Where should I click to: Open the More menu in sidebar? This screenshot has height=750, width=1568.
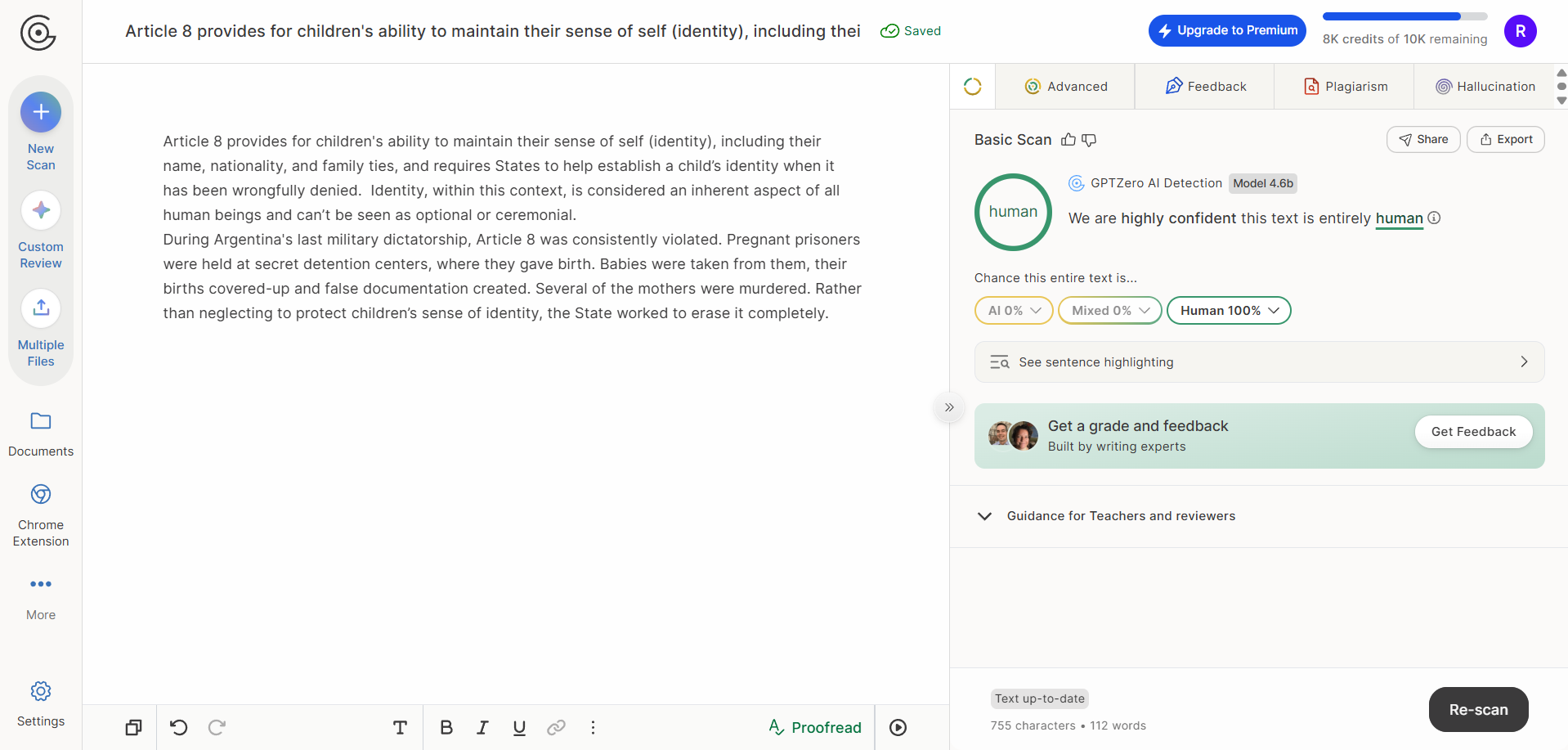41,598
